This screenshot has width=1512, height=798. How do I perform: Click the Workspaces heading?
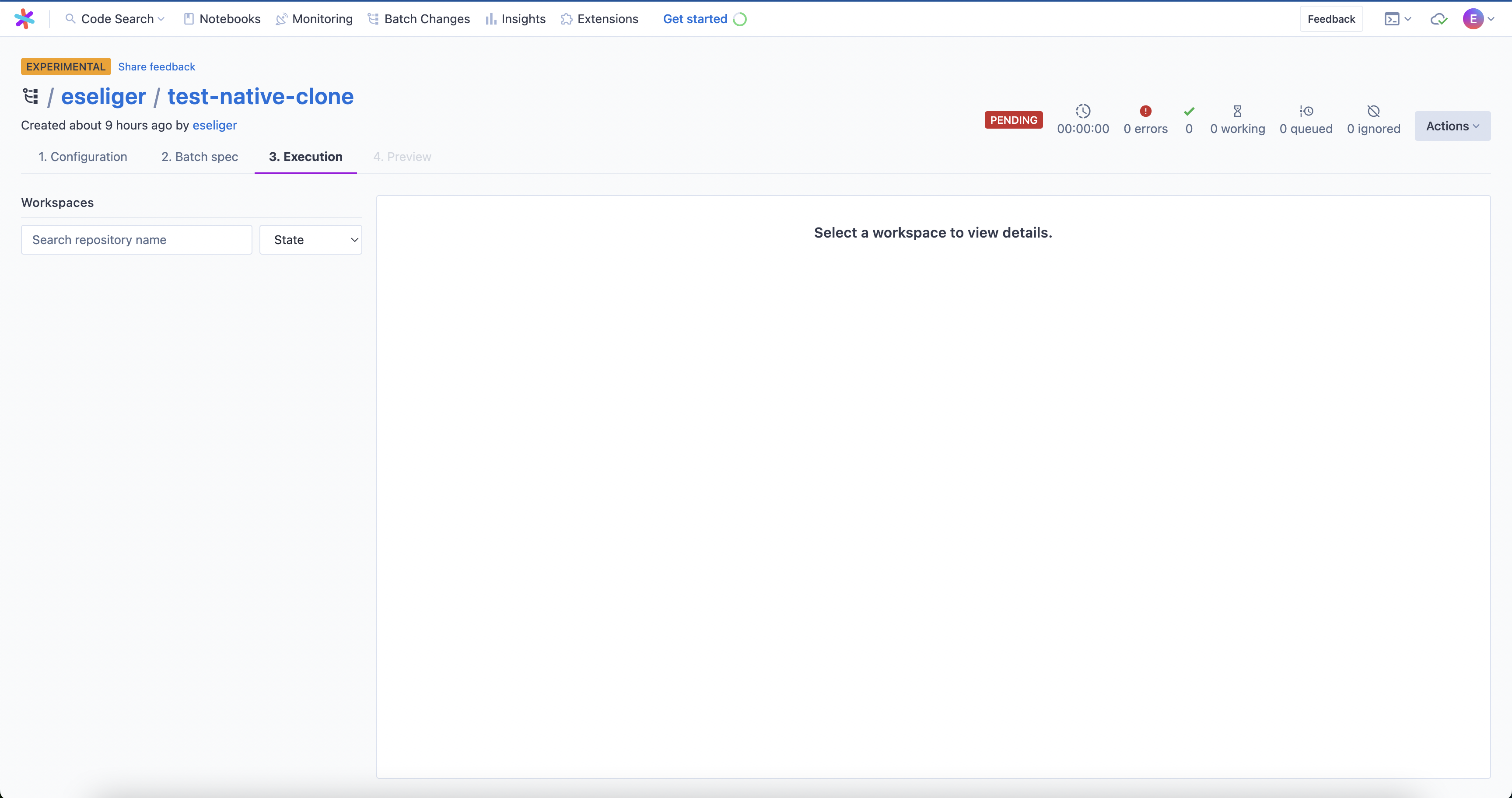(57, 203)
